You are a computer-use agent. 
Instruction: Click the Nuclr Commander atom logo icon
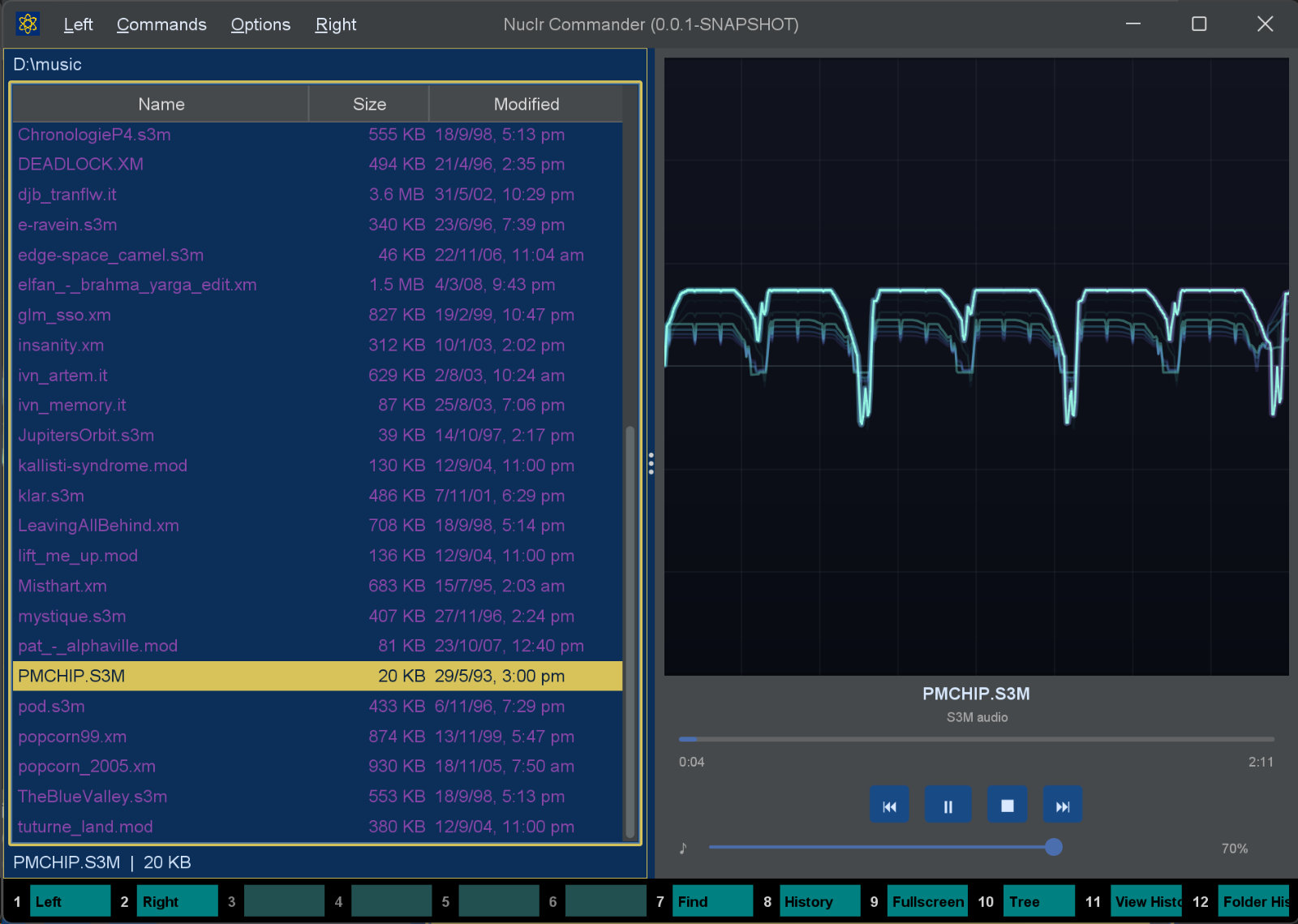(x=28, y=24)
